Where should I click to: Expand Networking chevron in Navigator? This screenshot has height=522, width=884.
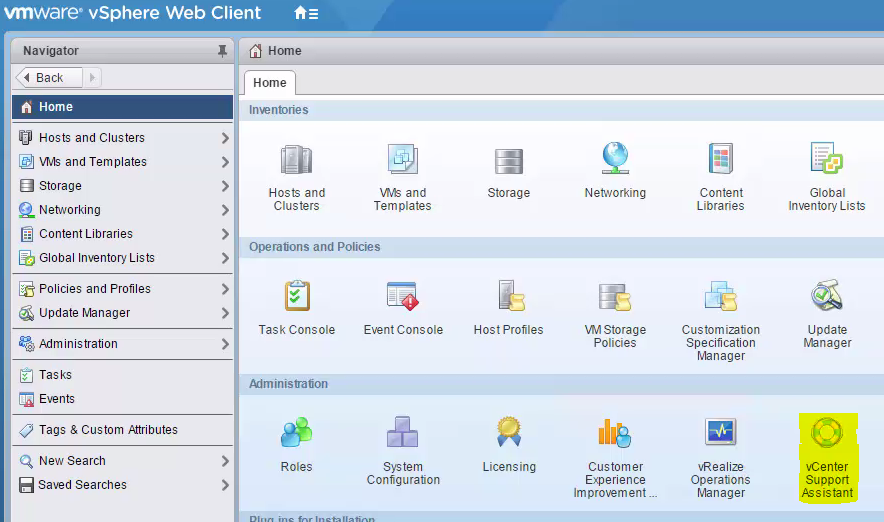(x=225, y=210)
